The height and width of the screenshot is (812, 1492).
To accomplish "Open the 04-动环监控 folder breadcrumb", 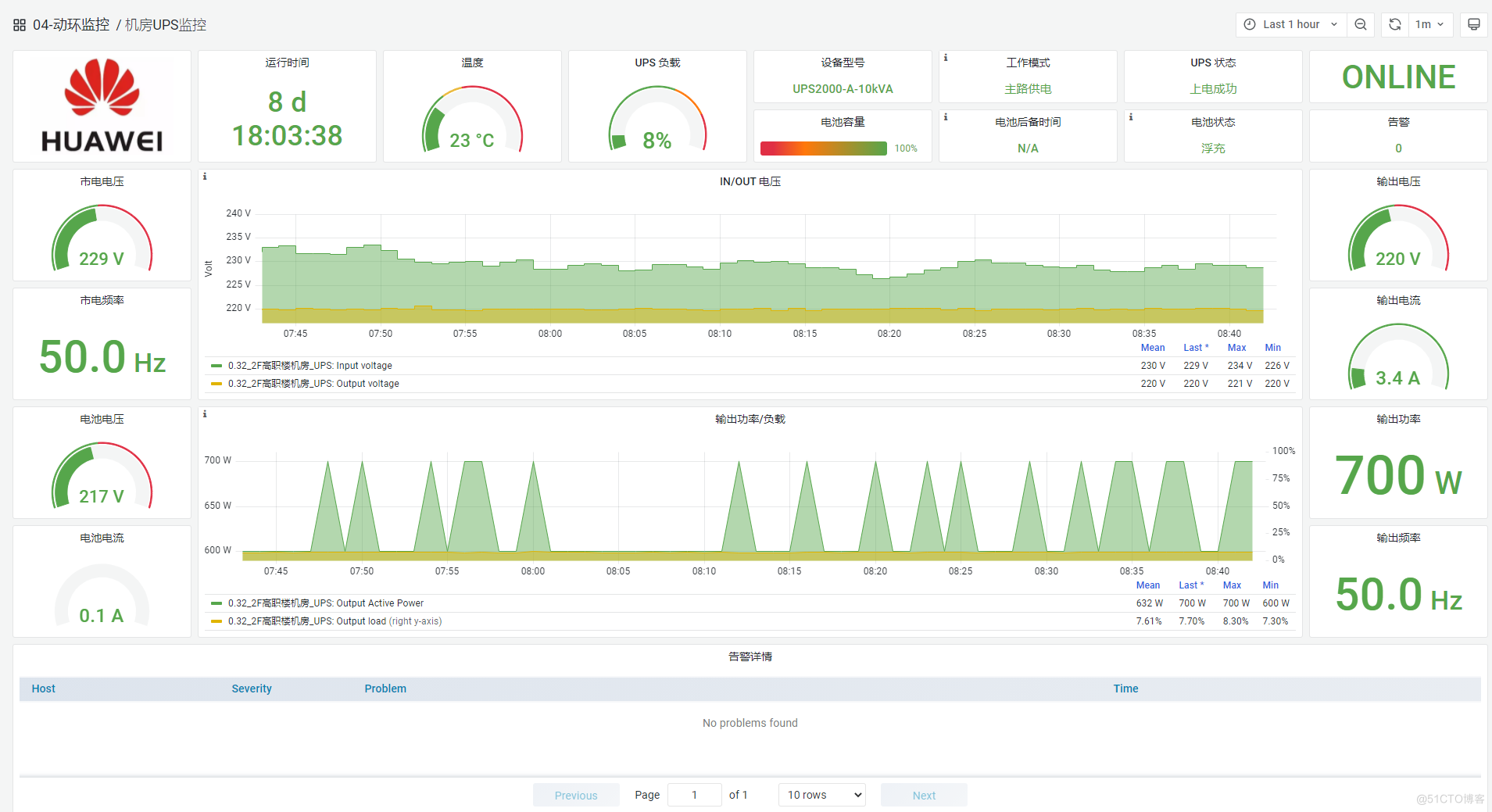I will [71, 25].
